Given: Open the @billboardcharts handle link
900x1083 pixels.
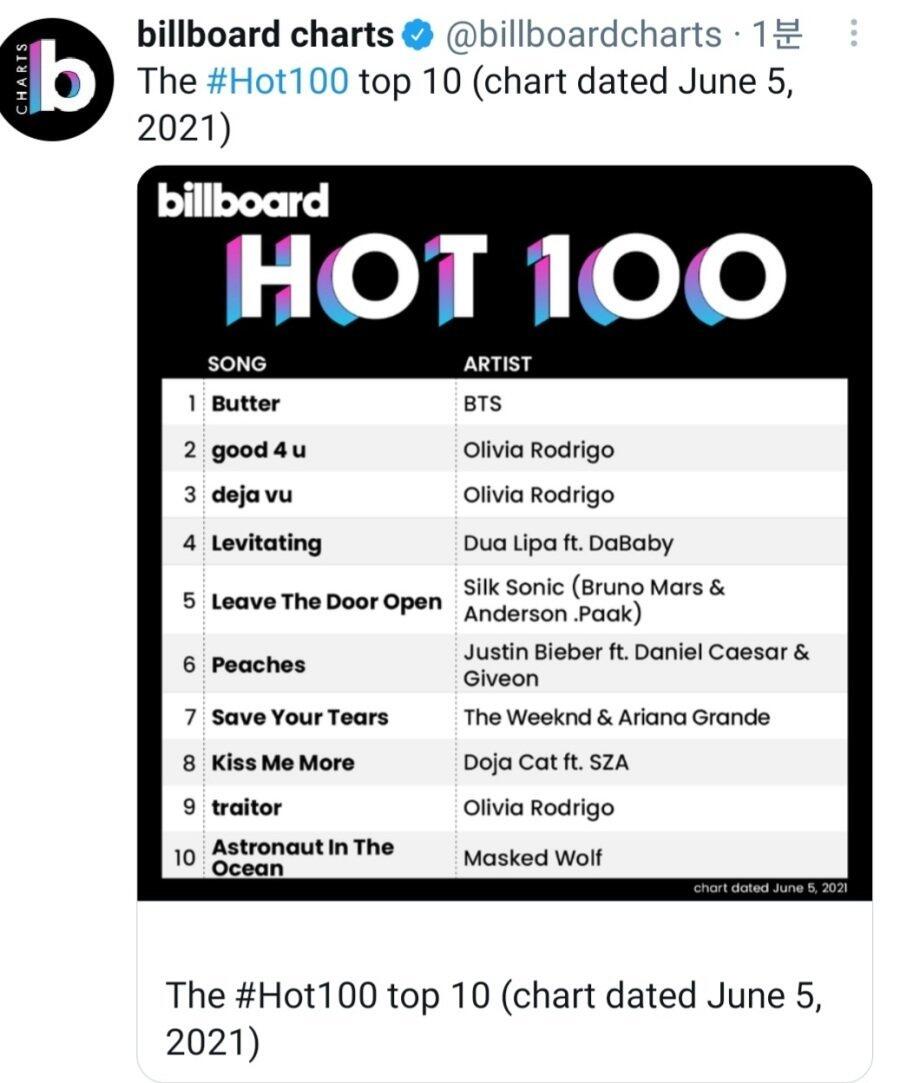Looking at the screenshot, I should click(583, 36).
